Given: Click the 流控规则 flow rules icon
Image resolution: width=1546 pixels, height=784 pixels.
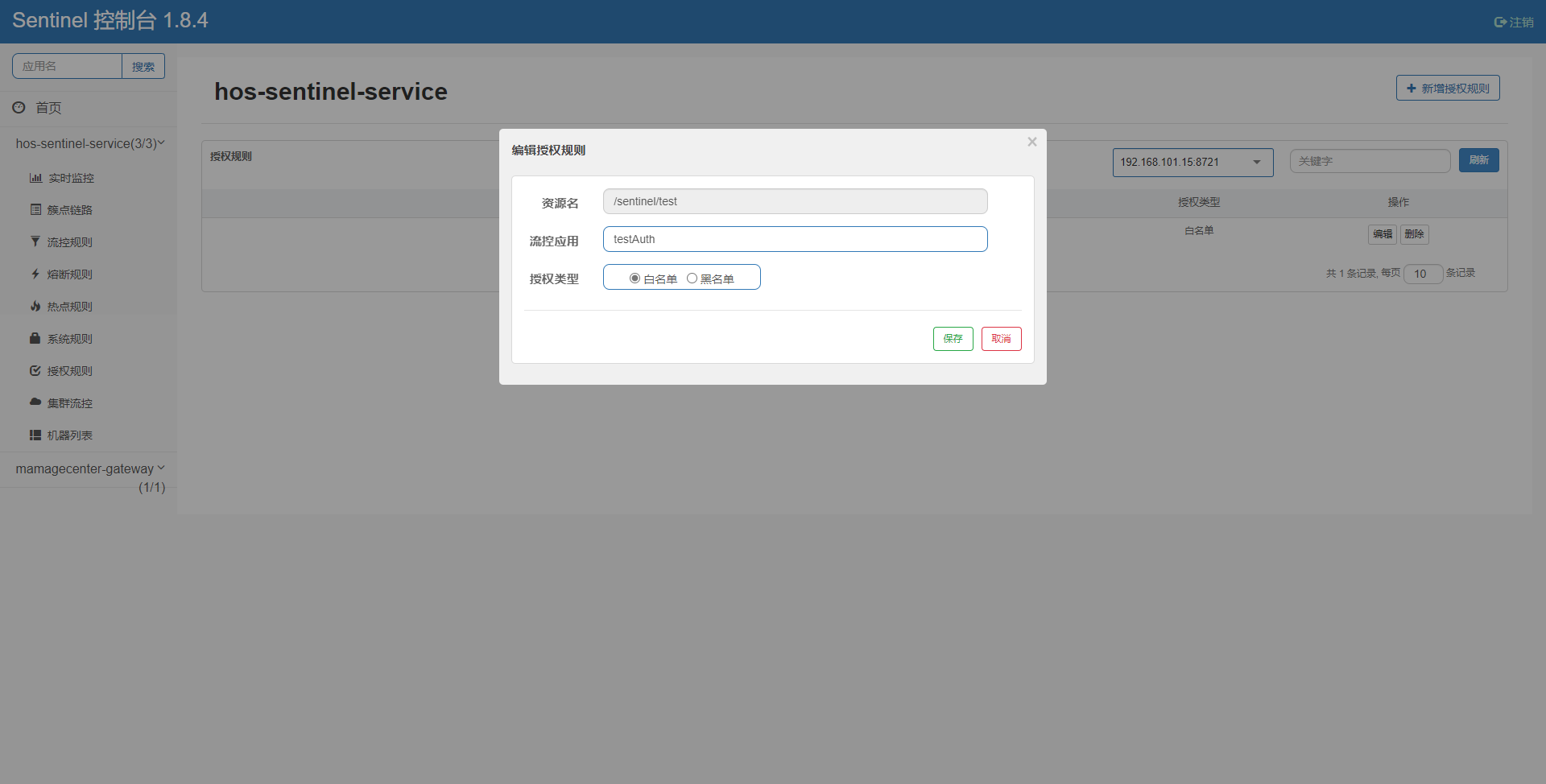Looking at the screenshot, I should 35,241.
